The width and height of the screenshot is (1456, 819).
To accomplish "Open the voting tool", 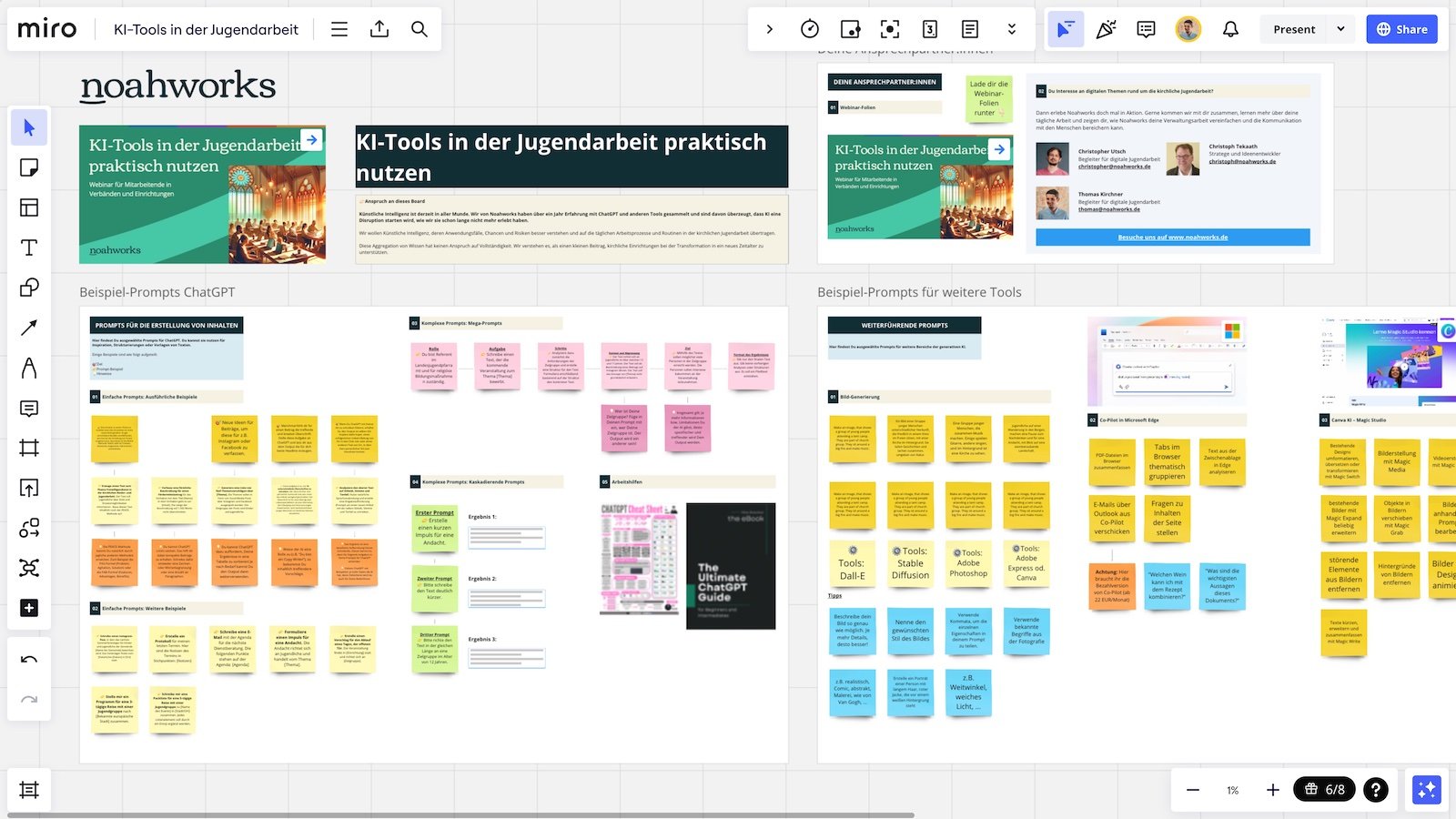I will [850, 29].
